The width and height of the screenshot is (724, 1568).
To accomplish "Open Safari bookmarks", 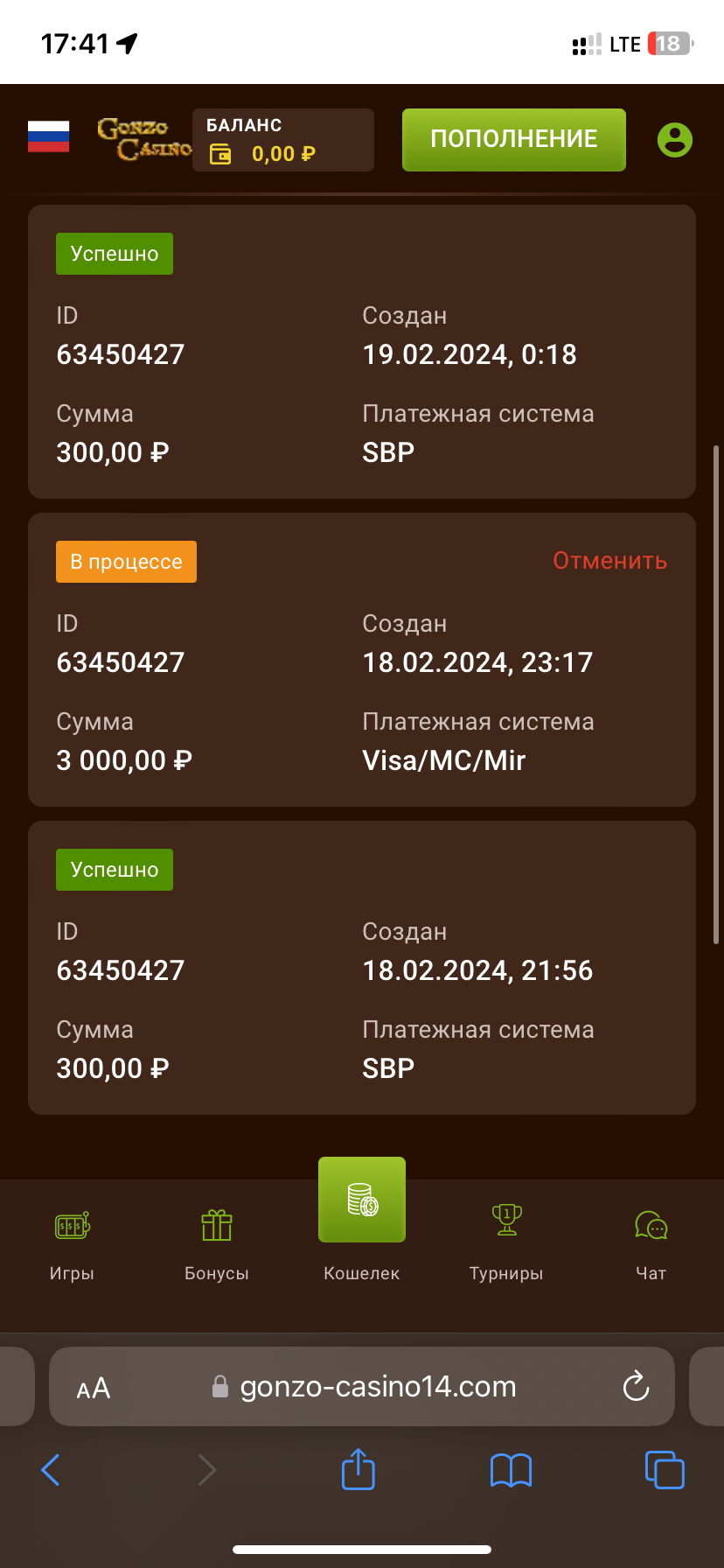I will [511, 1470].
